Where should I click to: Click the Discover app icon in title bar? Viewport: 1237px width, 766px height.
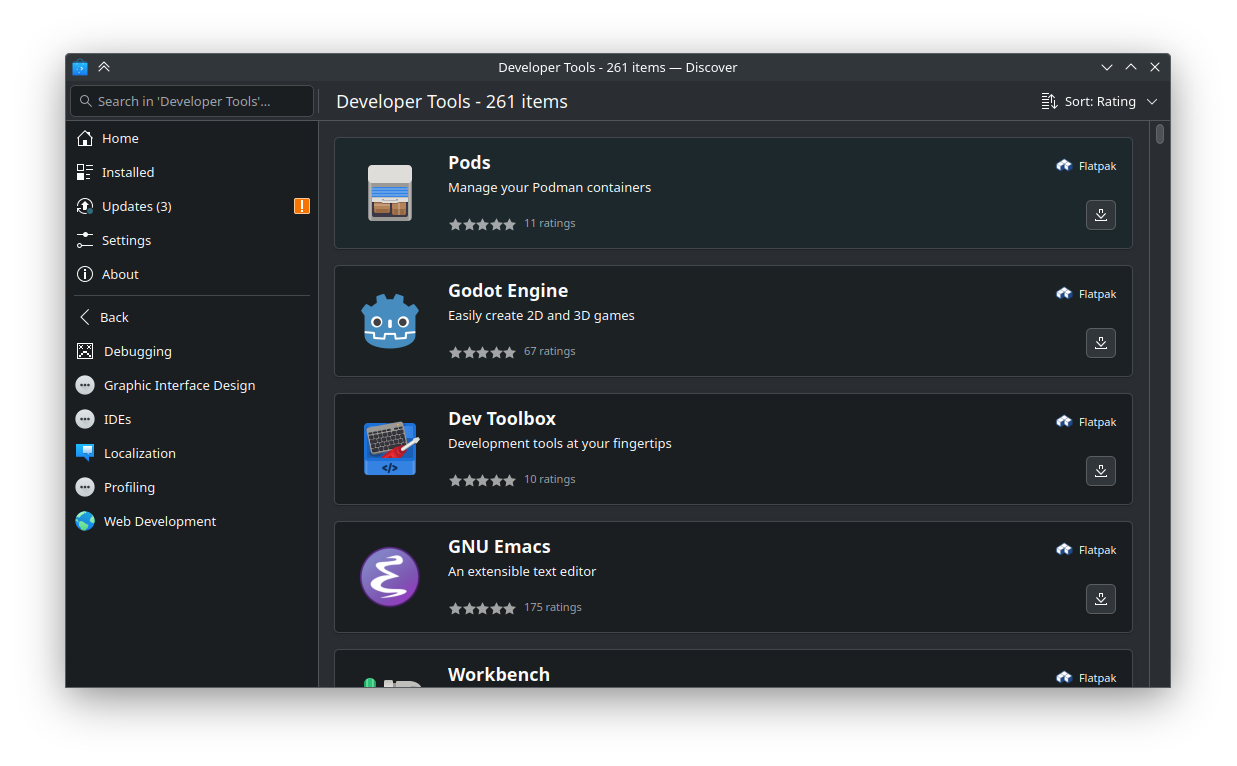(x=80, y=67)
